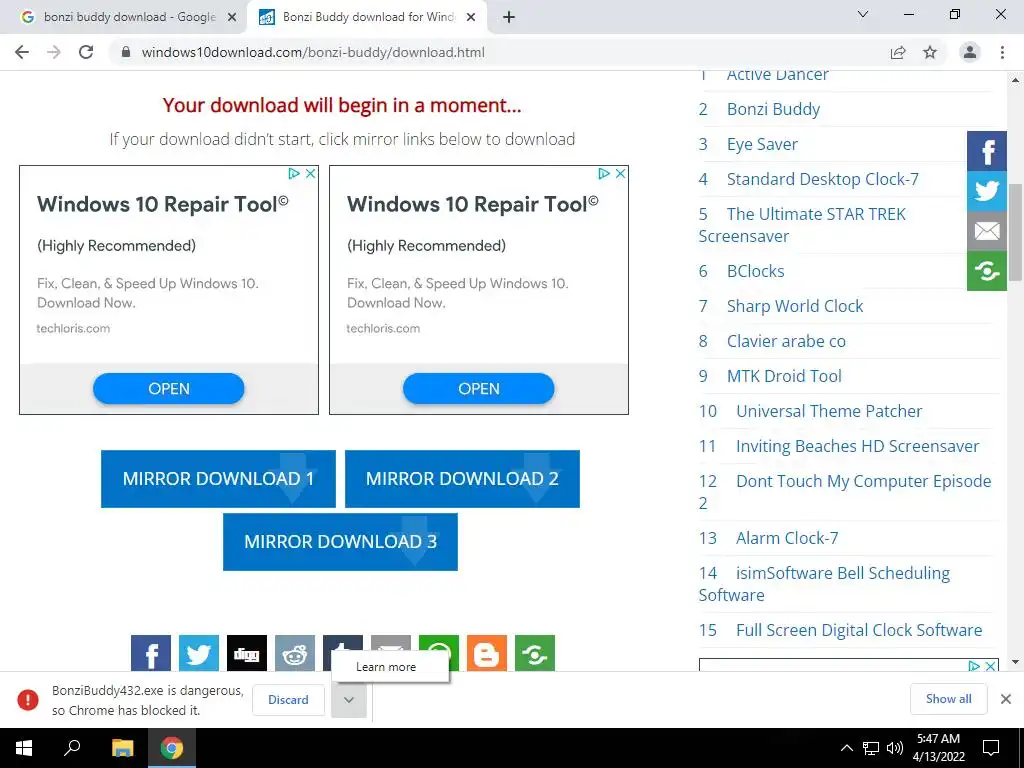This screenshot has height=768, width=1024.
Task: Share on Twitter from floating sidebar
Action: coord(987,191)
